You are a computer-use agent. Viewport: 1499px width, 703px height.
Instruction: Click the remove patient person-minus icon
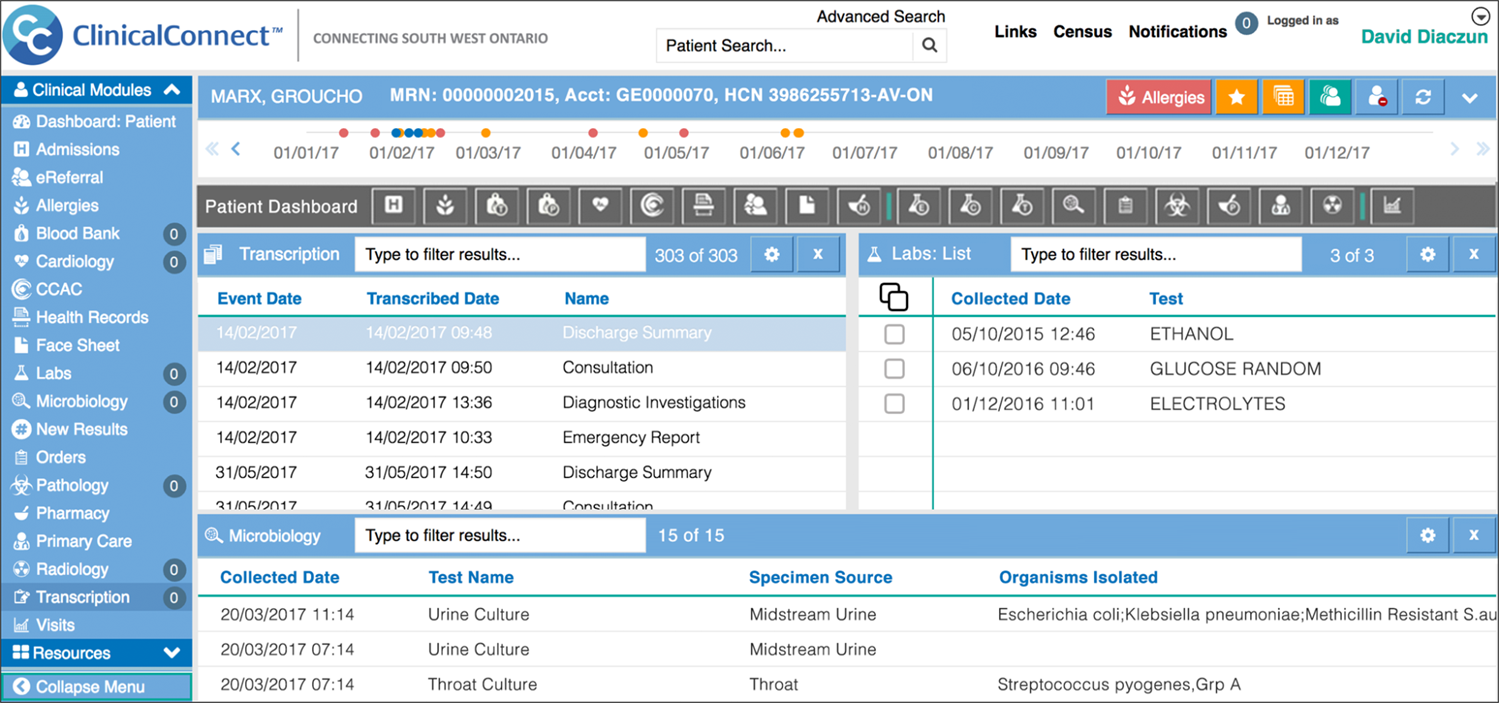pos(1376,97)
